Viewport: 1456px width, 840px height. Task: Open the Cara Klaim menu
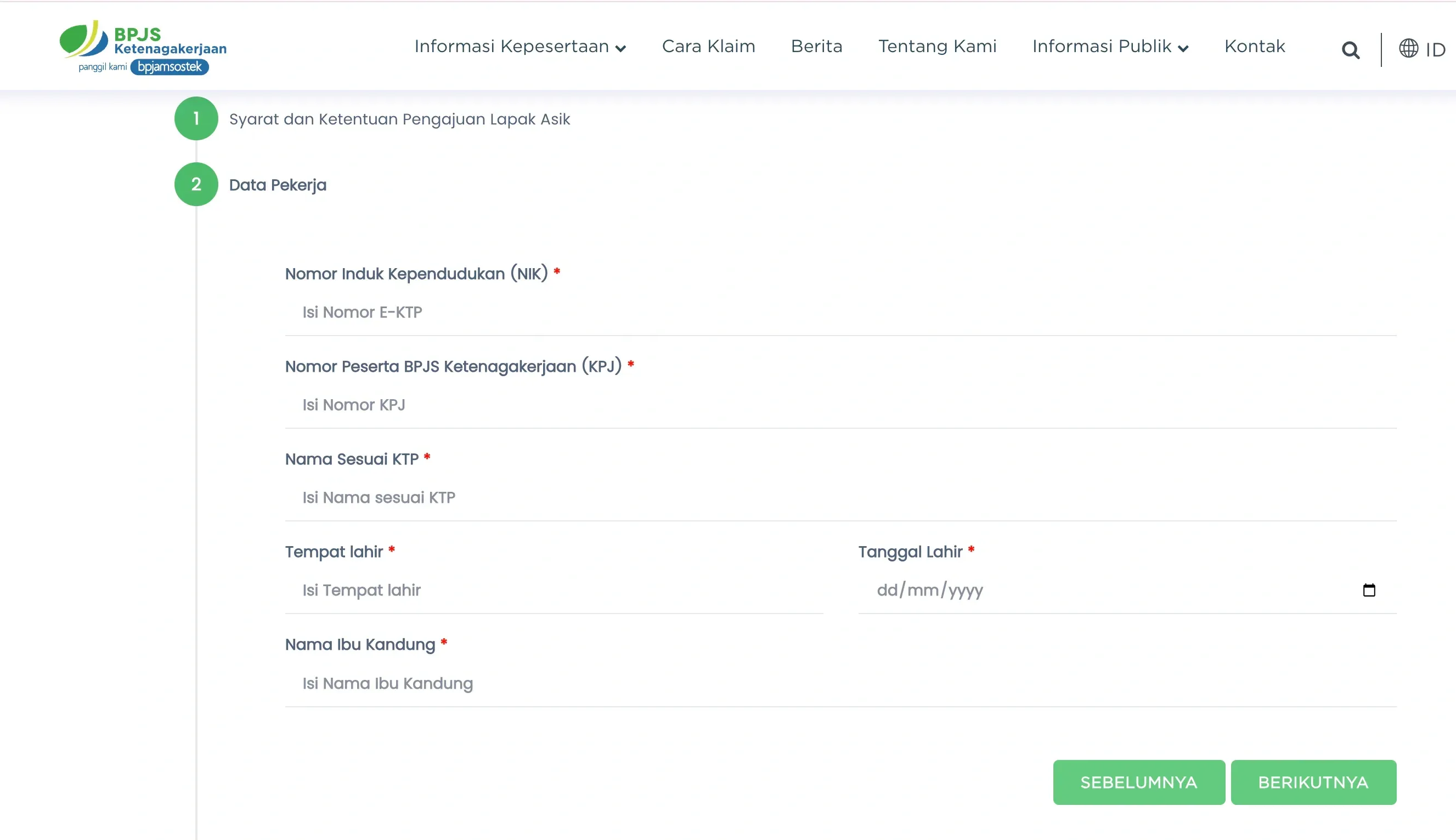708,46
